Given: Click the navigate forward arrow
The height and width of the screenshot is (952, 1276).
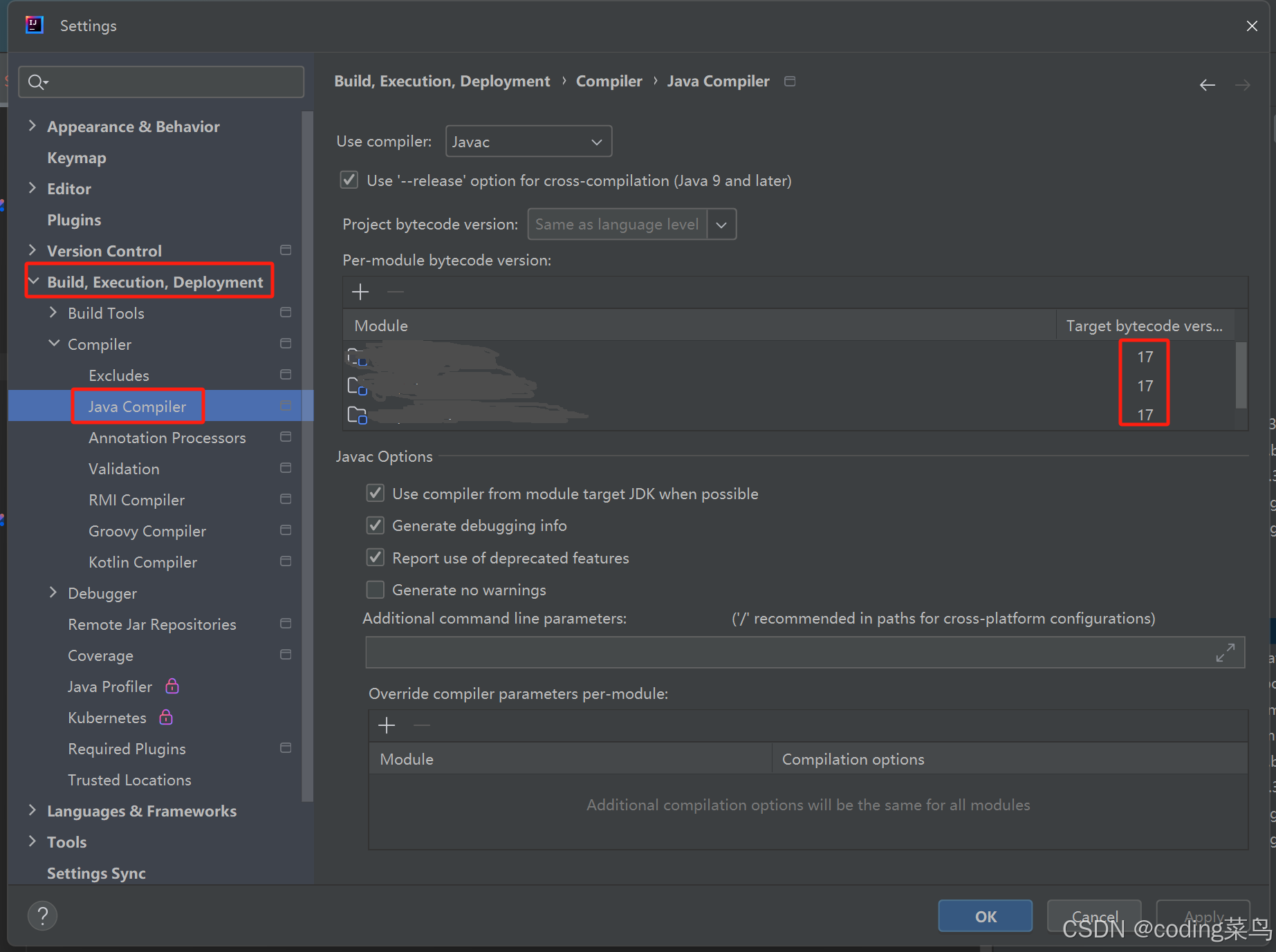Looking at the screenshot, I should [1243, 84].
